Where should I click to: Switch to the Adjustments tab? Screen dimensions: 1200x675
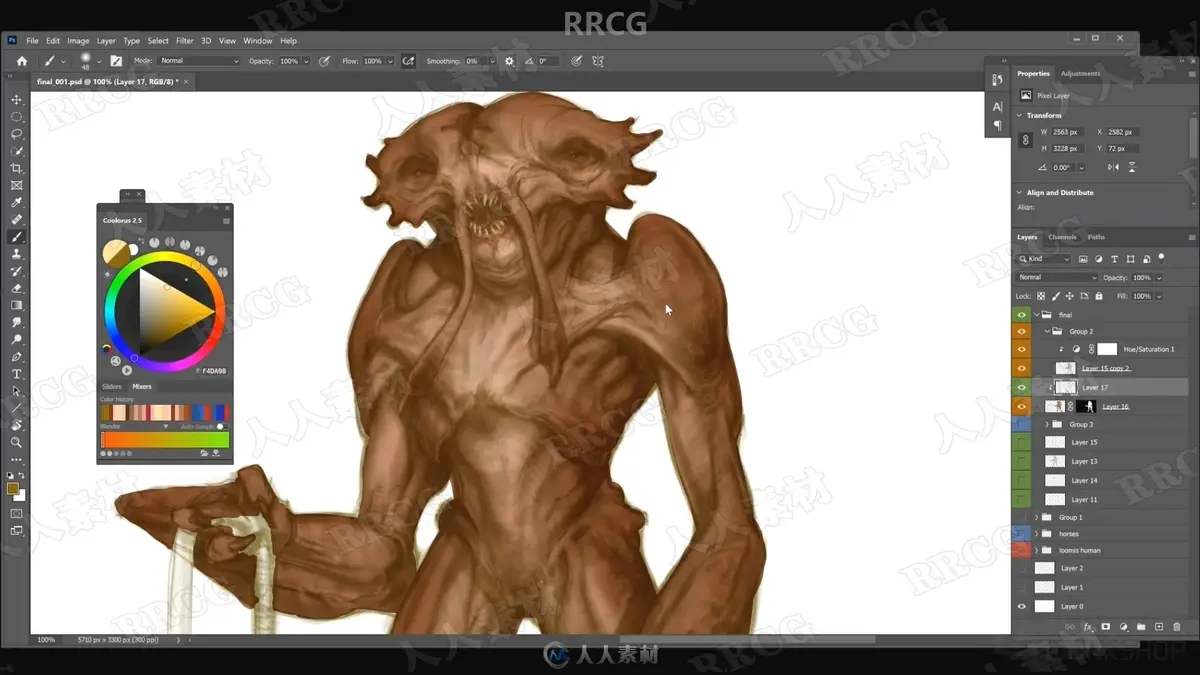point(1080,73)
